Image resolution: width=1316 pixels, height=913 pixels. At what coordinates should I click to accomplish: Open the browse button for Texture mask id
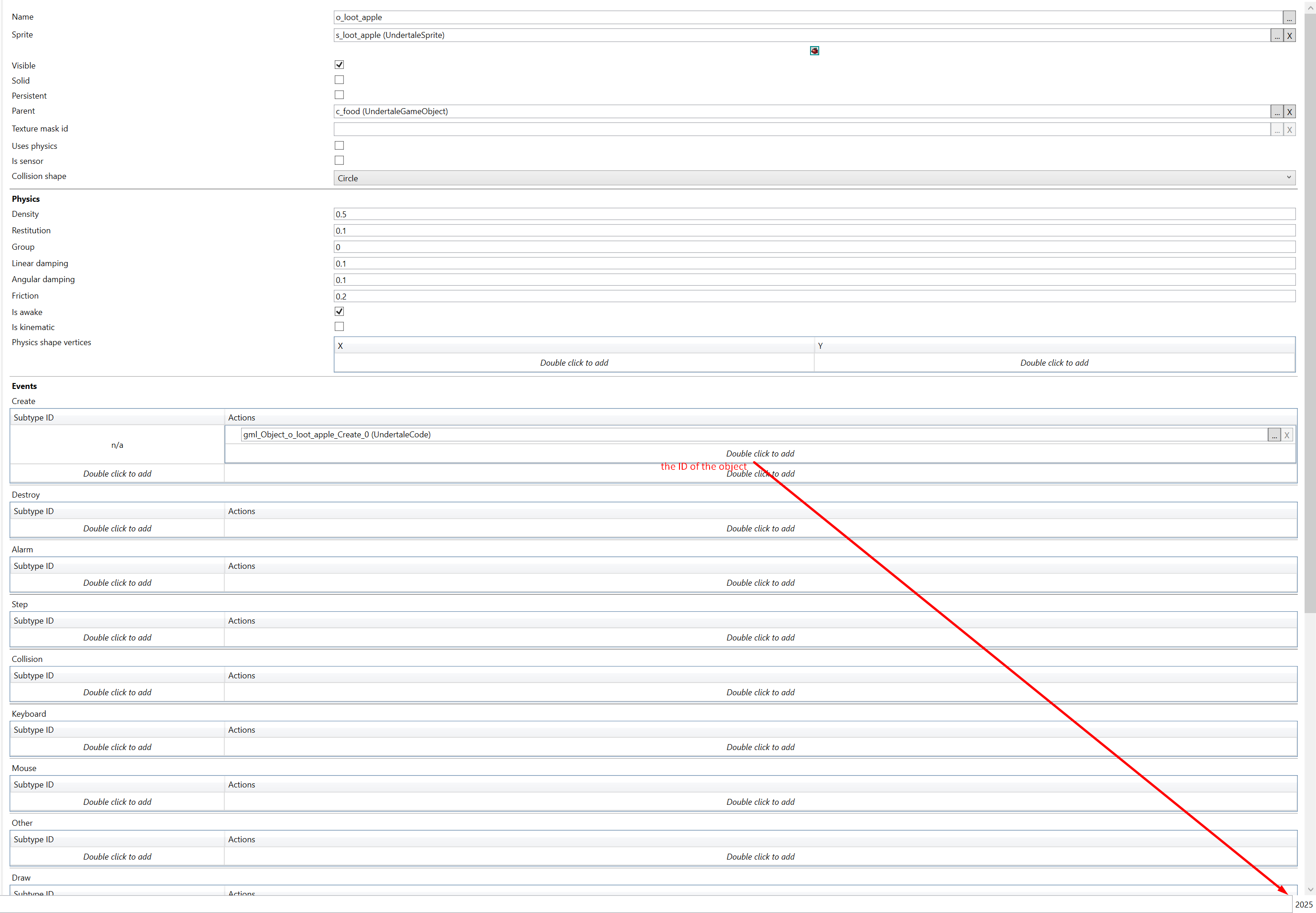(1277, 130)
